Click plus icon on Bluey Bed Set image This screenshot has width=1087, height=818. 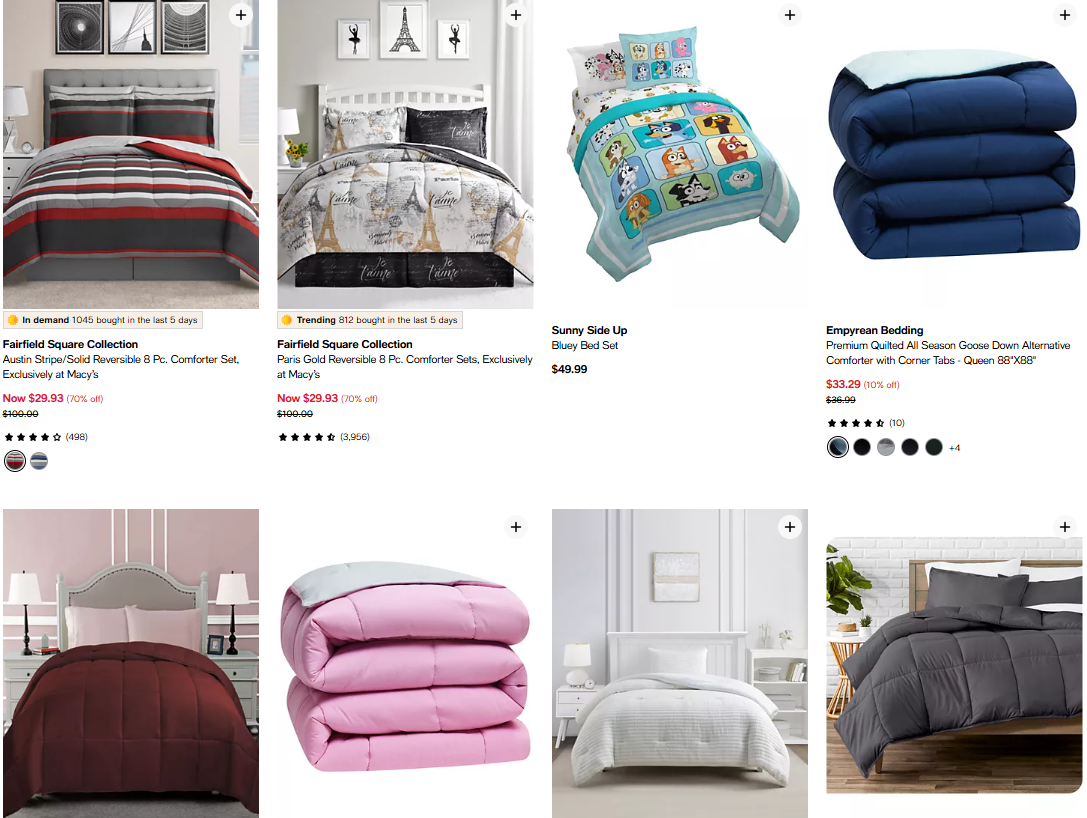pos(790,15)
